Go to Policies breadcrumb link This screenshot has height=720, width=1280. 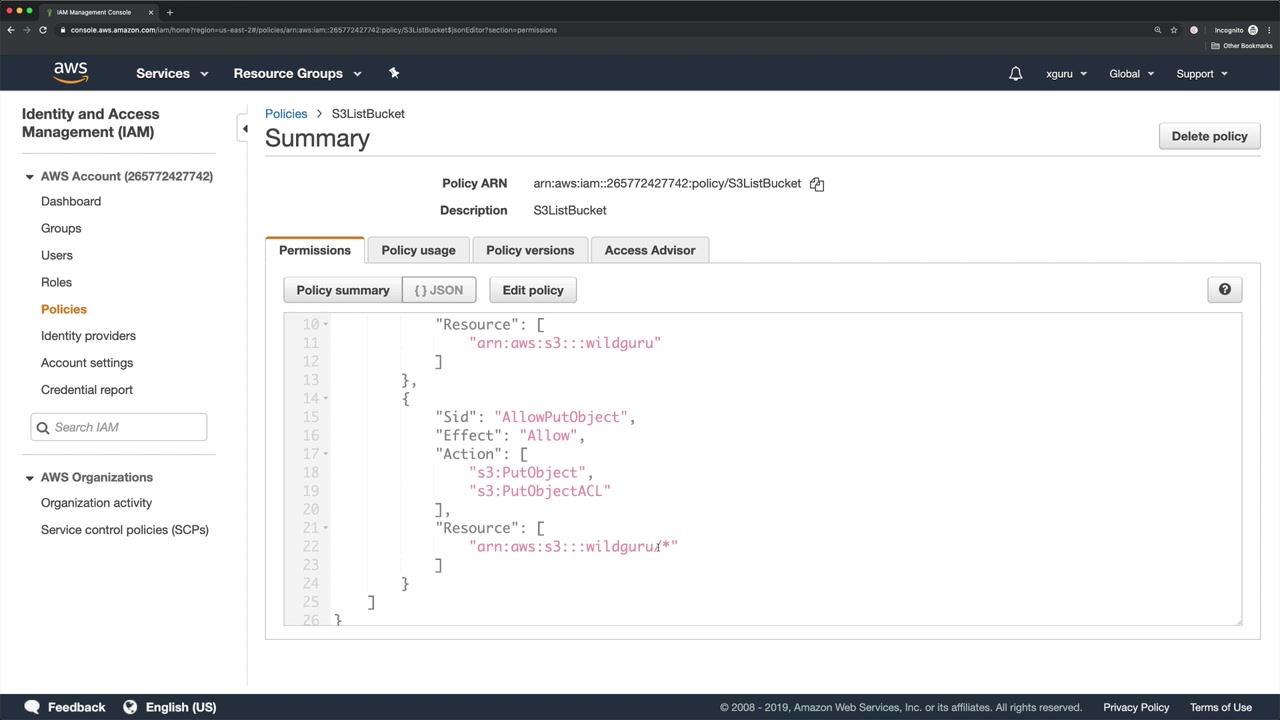pyautogui.click(x=286, y=114)
